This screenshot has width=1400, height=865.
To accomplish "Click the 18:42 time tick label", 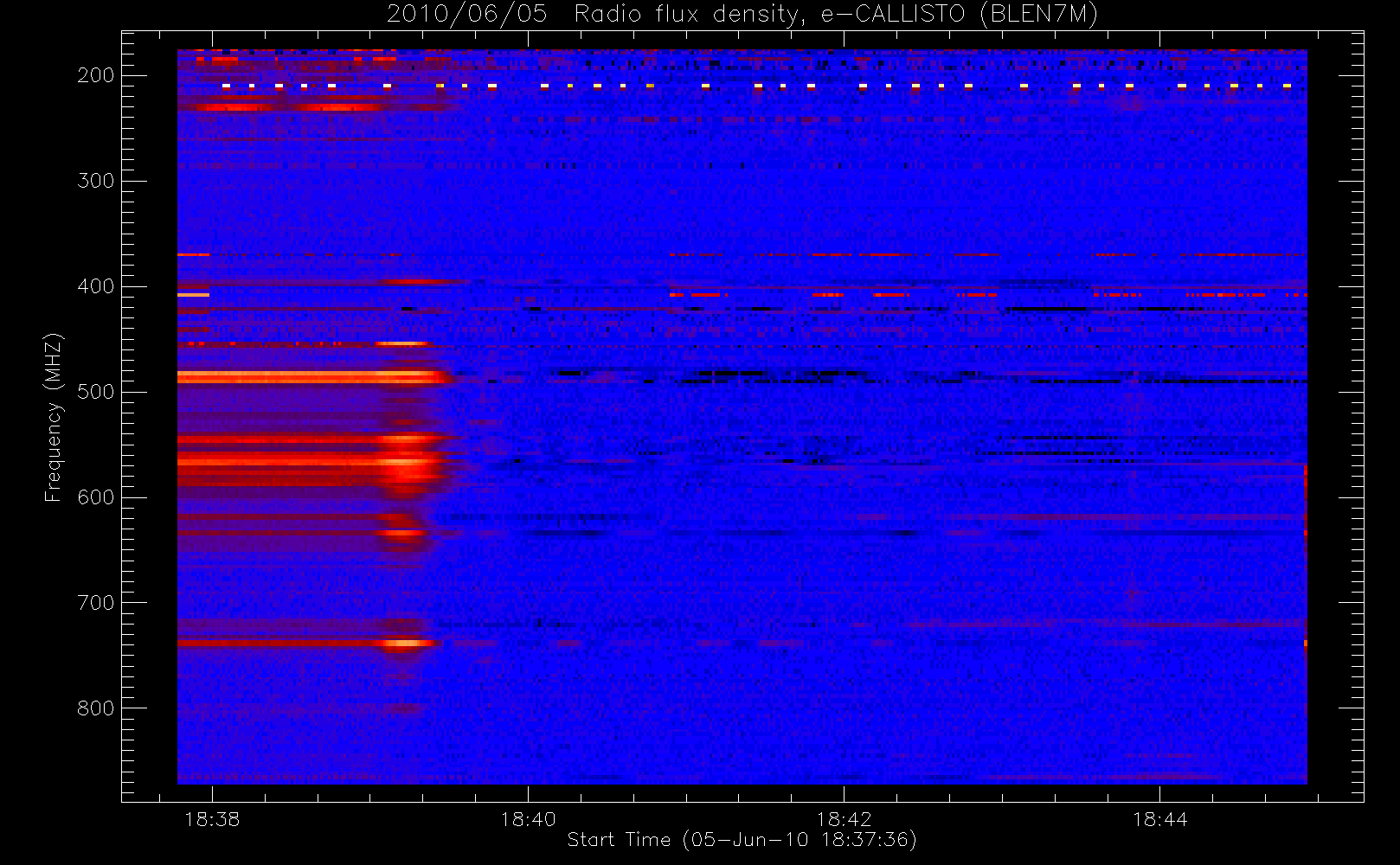I will [844, 819].
